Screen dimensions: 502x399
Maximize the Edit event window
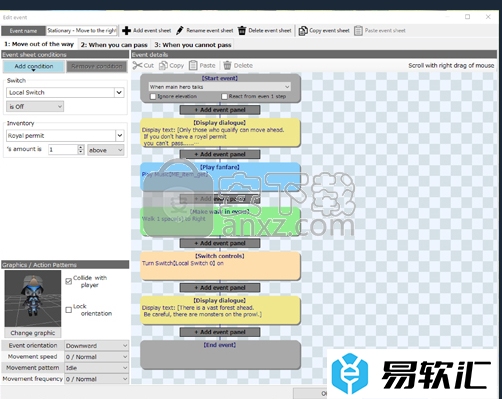[468, 17]
